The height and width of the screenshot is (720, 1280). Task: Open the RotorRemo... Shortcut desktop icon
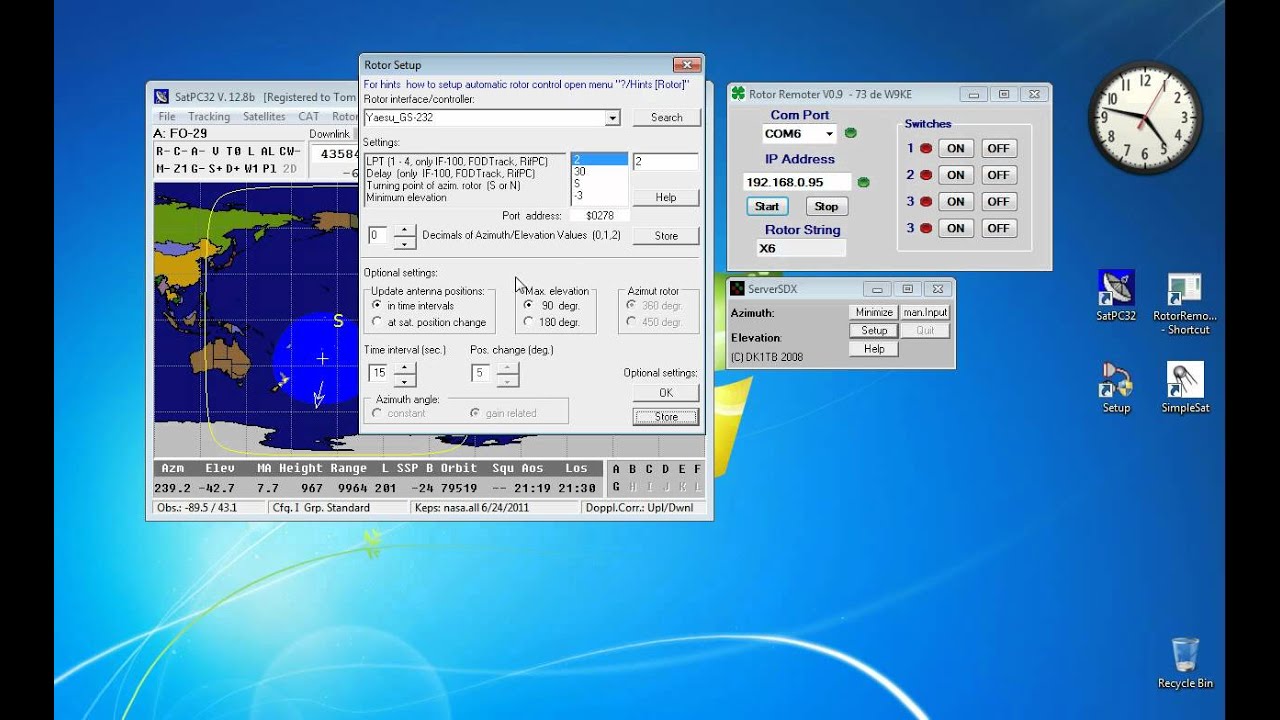[1185, 303]
